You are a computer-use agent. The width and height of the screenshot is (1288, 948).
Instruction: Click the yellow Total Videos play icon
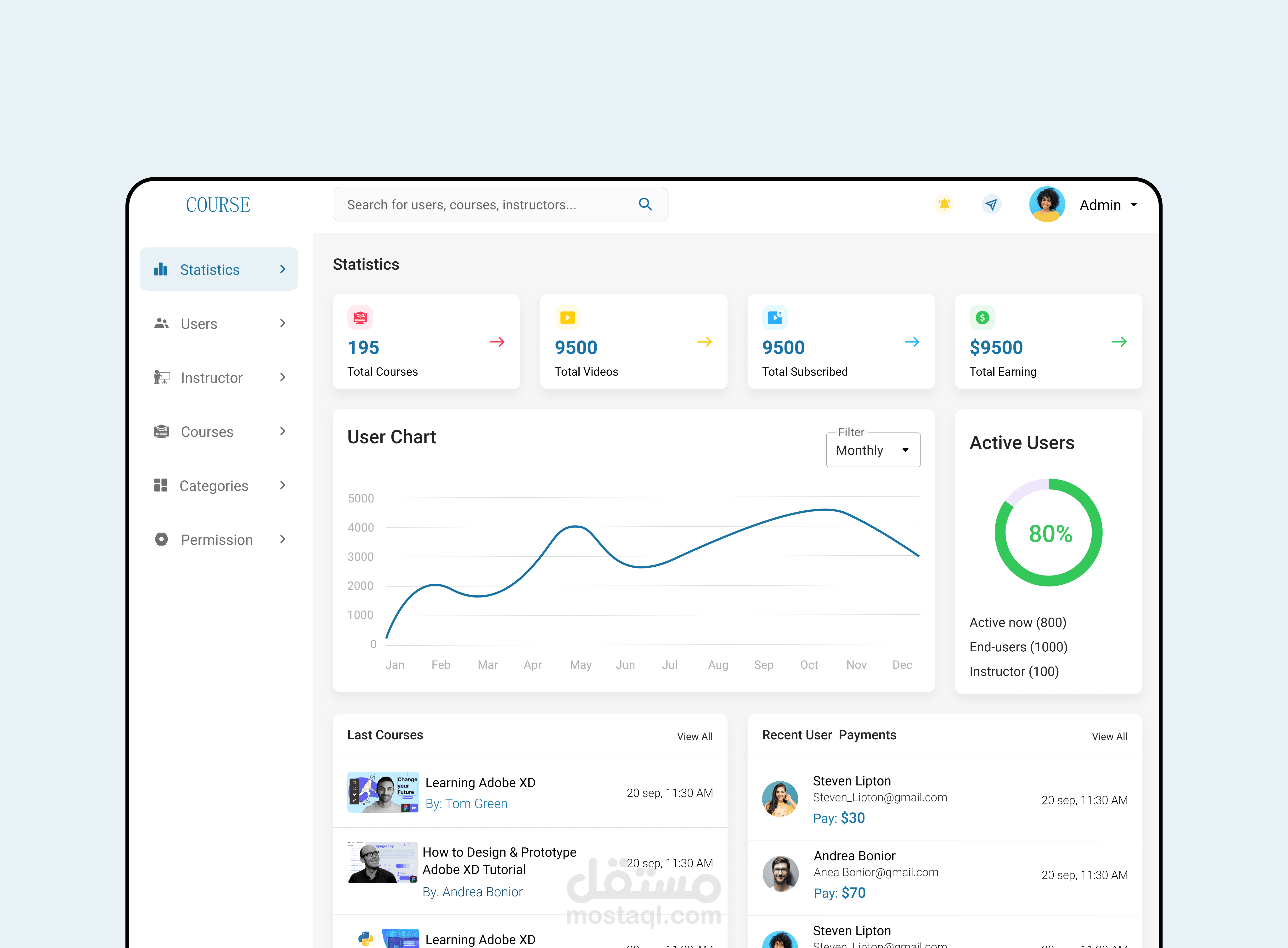click(567, 317)
